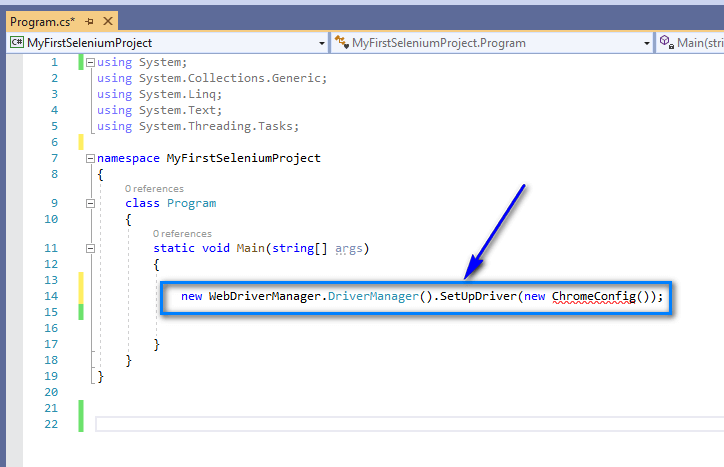Screen dimensions: 724x467
Task: Click the SetUpDriver method call
Action: click(x=478, y=296)
